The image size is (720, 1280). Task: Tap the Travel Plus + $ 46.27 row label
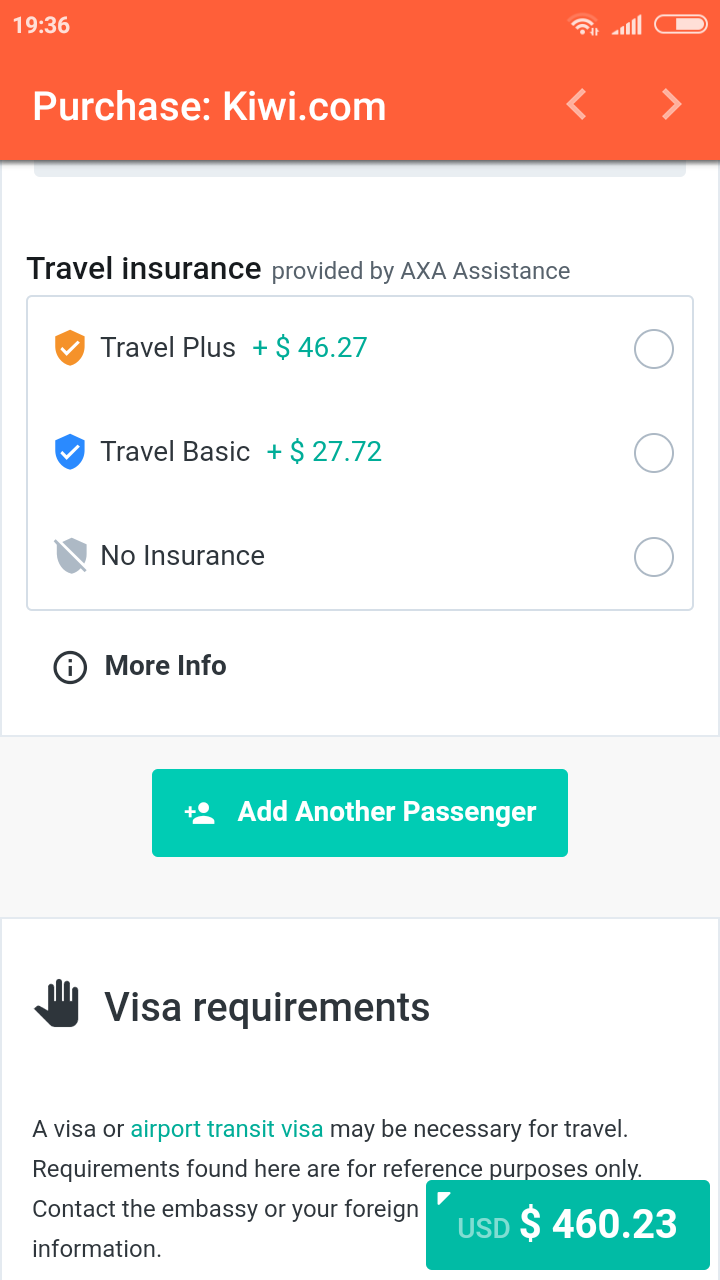234,348
